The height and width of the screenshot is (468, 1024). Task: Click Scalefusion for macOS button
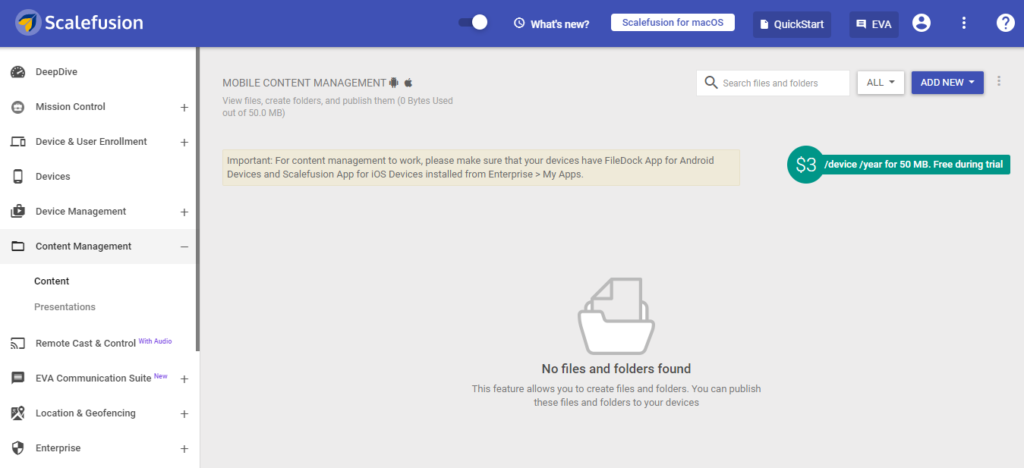pos(673,22)
